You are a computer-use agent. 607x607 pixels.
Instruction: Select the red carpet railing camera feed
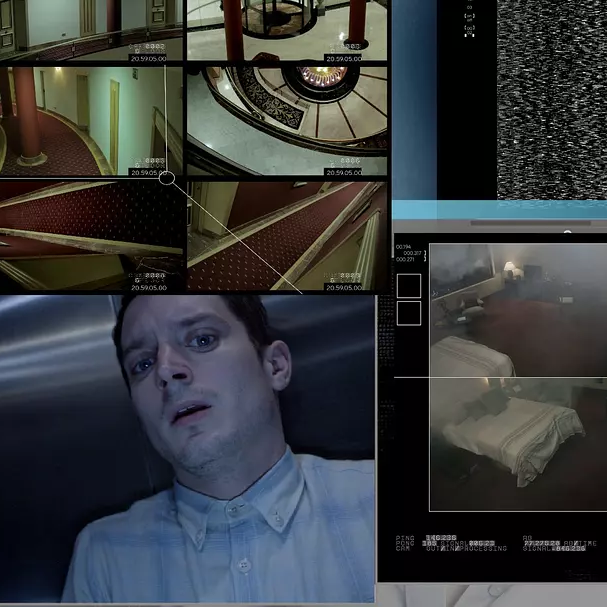tap(91, 236)
